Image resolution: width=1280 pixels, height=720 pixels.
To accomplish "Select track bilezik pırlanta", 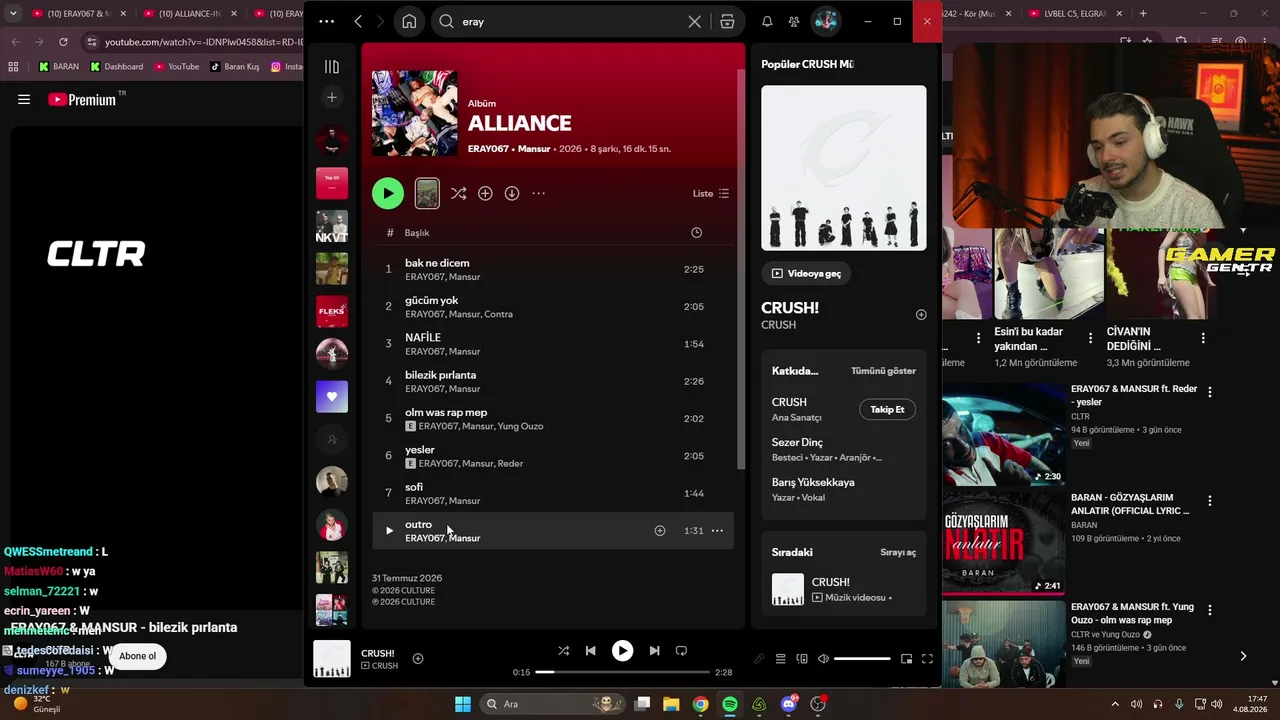I will click(553, 381).
